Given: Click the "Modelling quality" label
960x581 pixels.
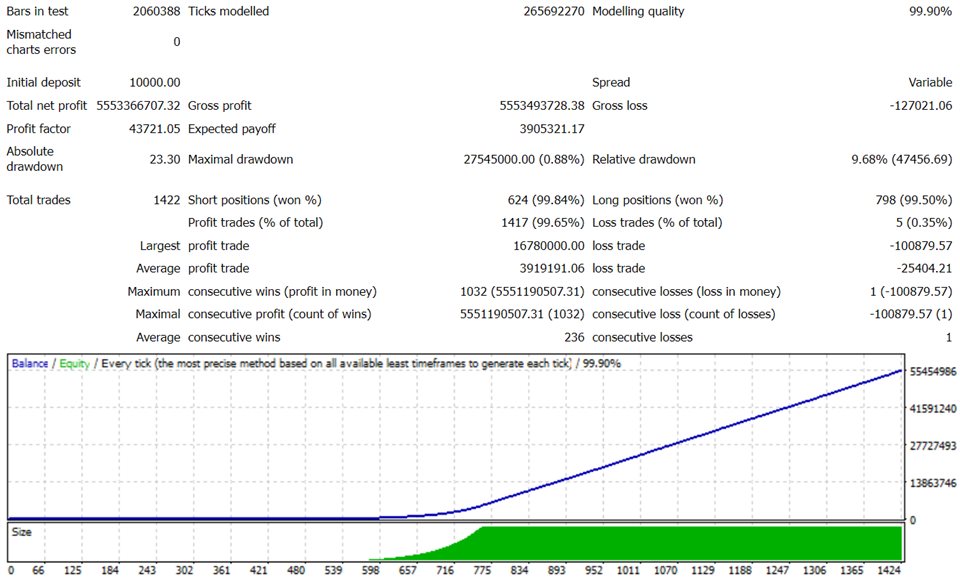Looking at the screenshot, I should (638, 11).
